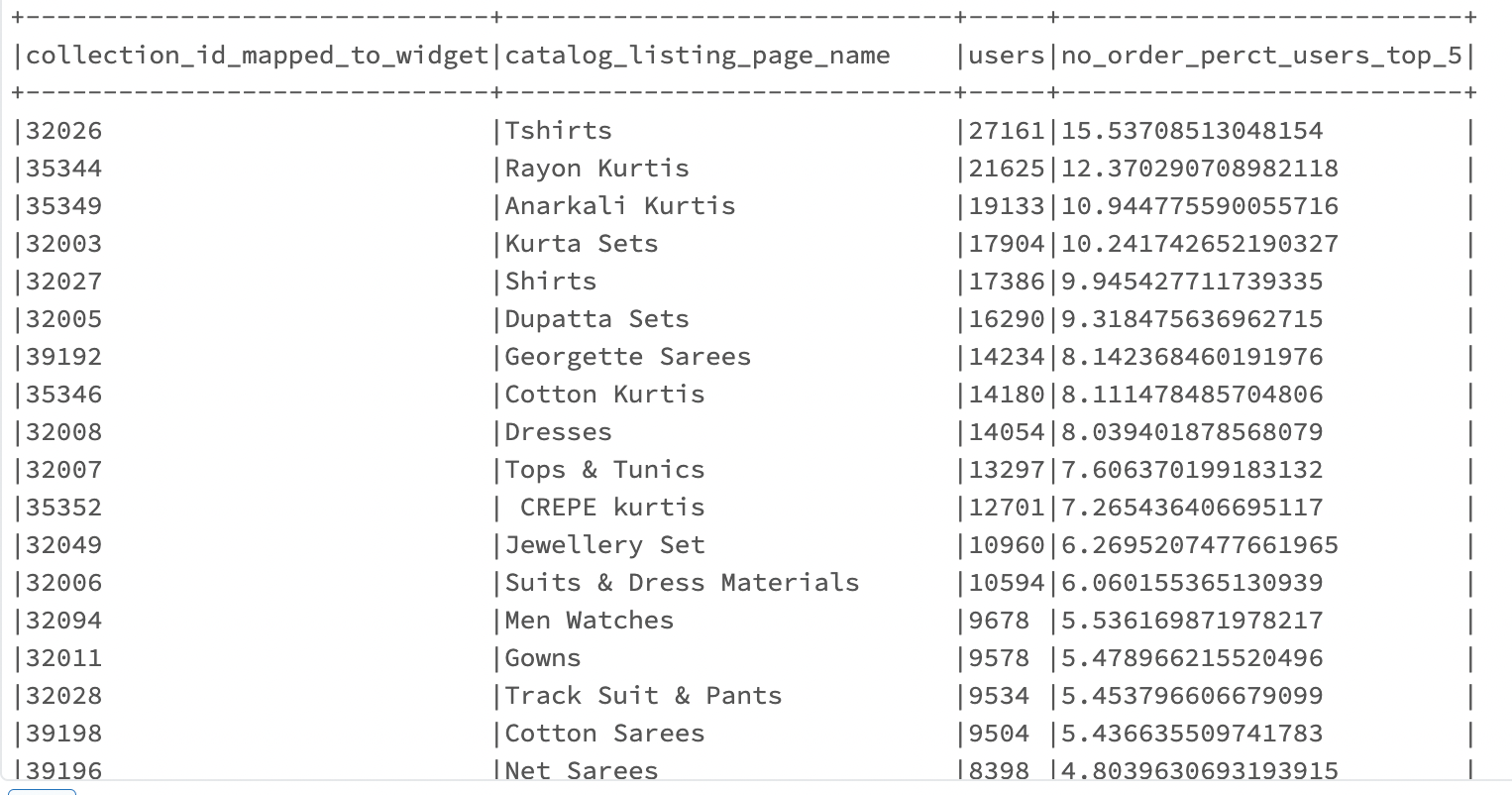The height and width of the screenshot is (795, 1512).
Task: Select the Tshirts listing name
Action: tap(559, 131)
